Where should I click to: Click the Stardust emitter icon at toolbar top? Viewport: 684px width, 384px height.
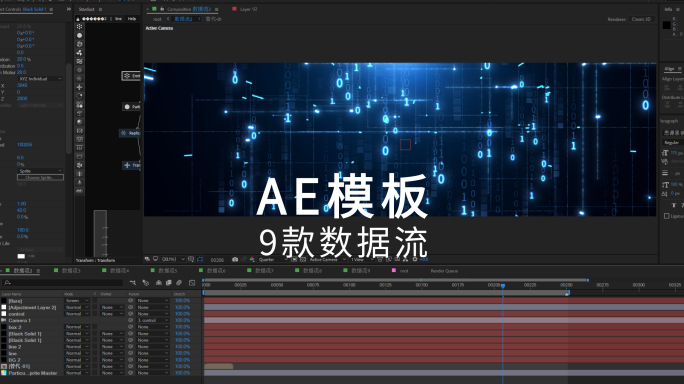(79, 27)
